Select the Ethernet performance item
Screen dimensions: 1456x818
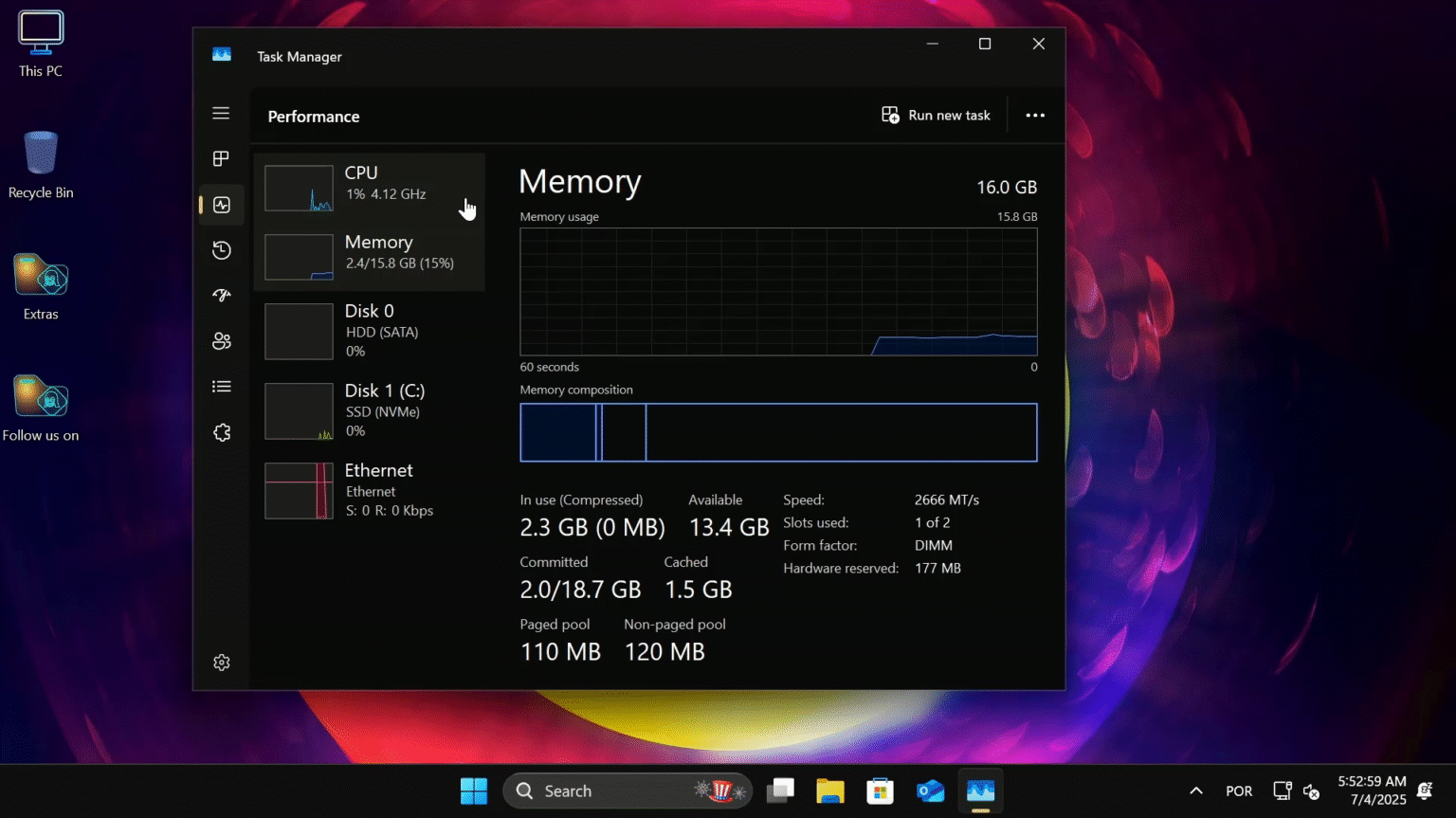[x=370, y=490]
